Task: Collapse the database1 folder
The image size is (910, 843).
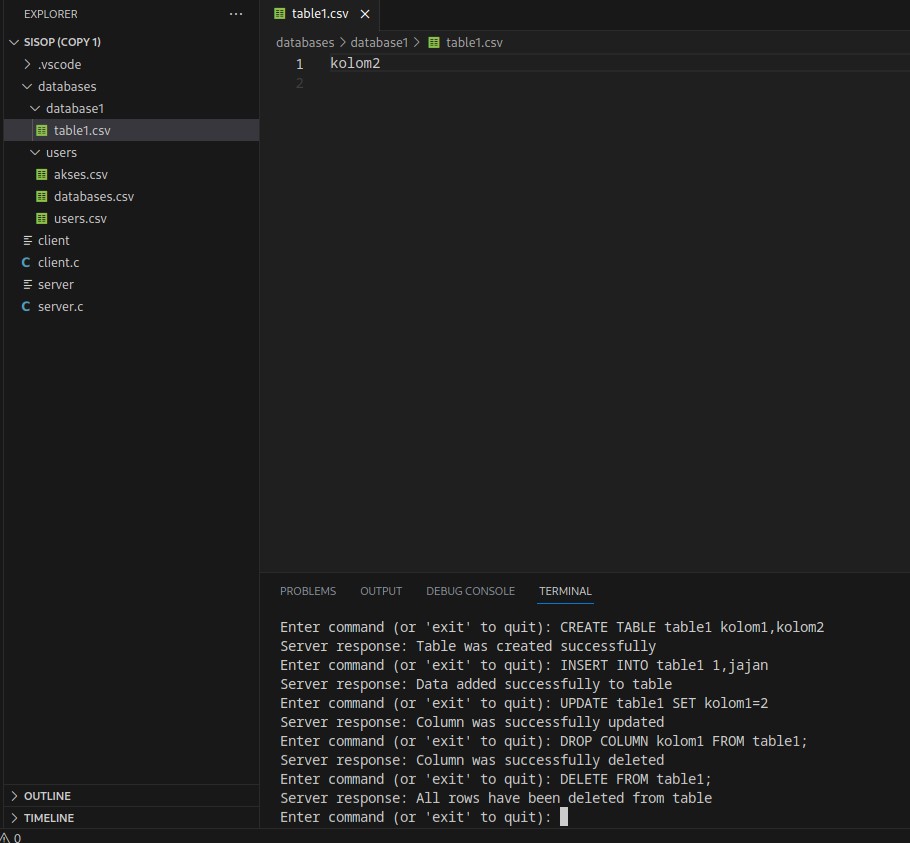Action: [x=35, y=108]
